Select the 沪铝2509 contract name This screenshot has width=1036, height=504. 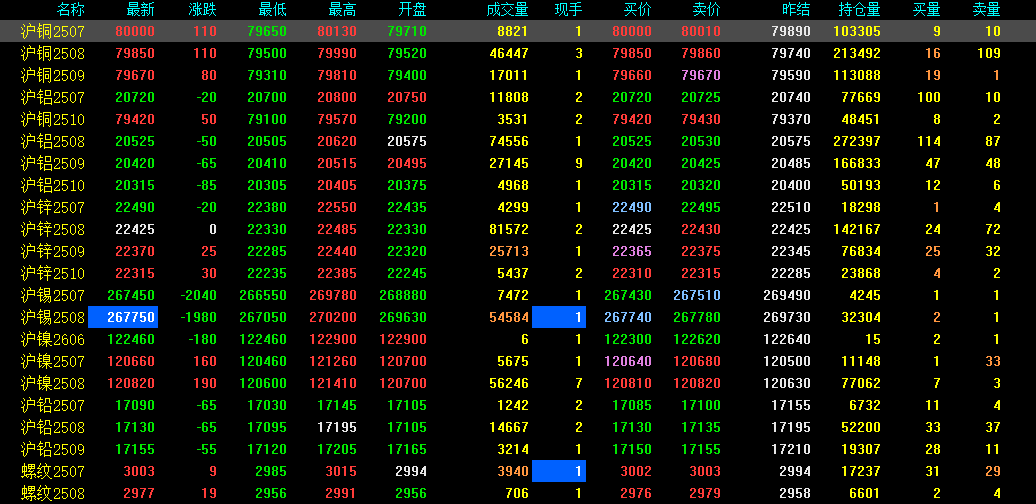[52, 163]
